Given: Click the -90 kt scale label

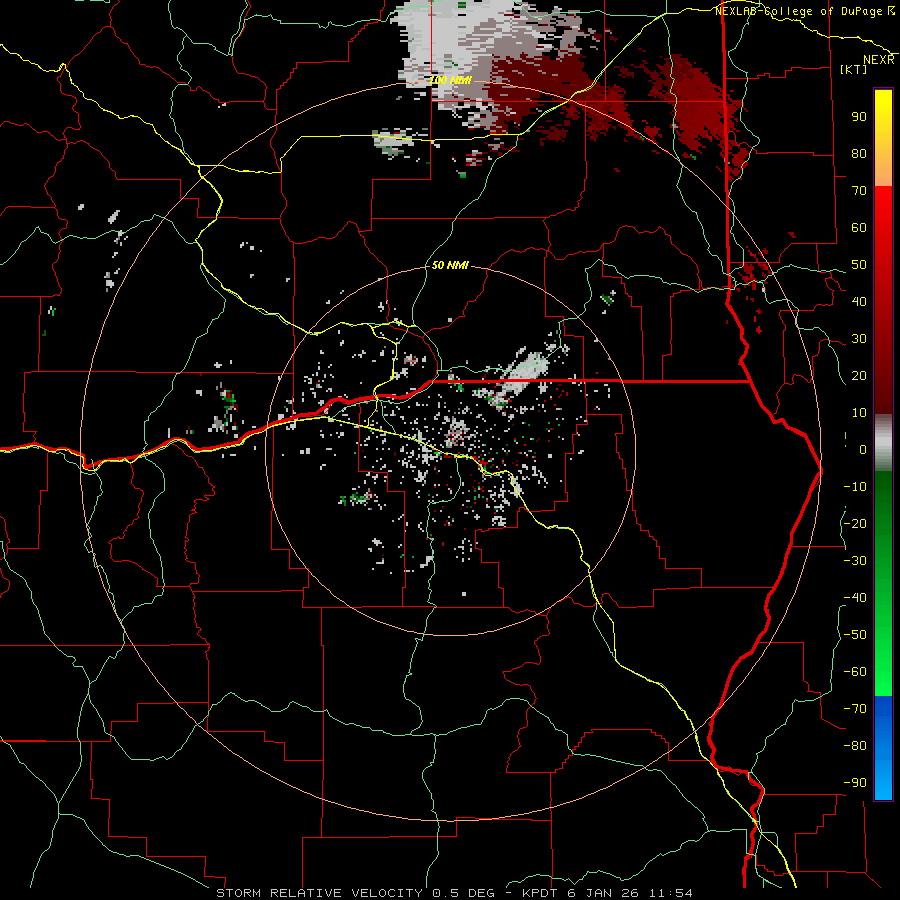Looking at the screenshot, I should [855, 783].
